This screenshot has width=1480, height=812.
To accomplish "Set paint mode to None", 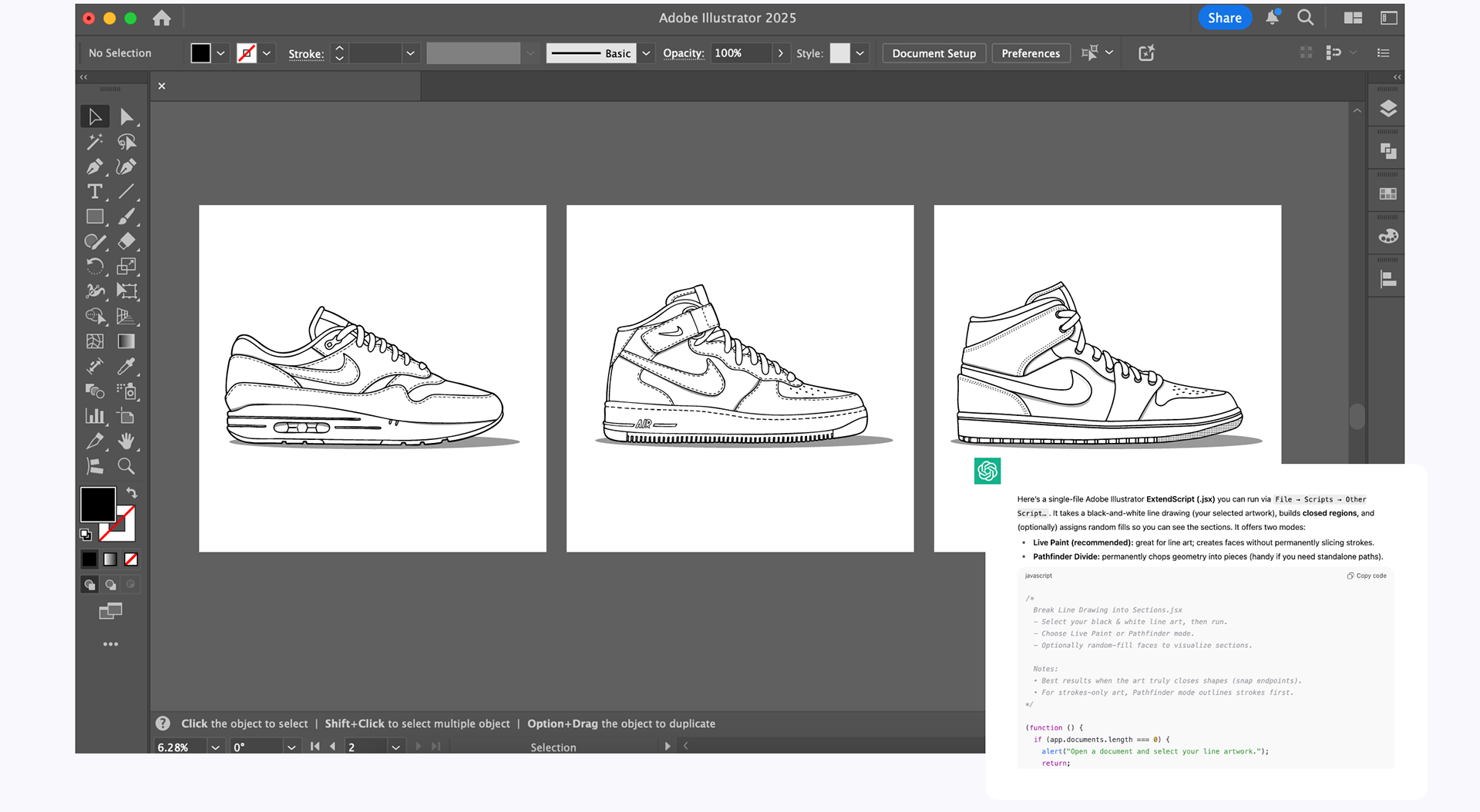I will (131, 559).
